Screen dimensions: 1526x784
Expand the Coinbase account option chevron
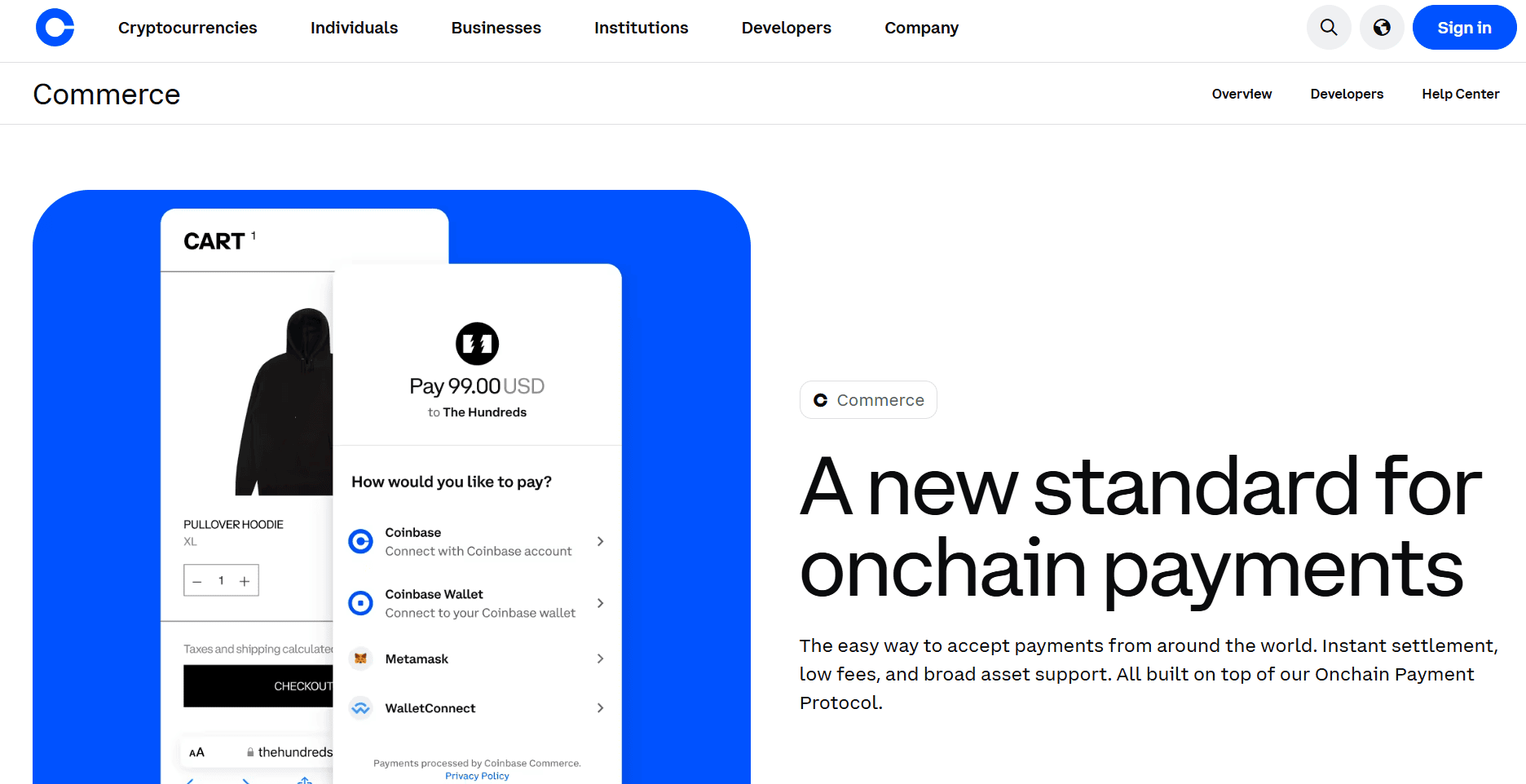click(600, 541)
